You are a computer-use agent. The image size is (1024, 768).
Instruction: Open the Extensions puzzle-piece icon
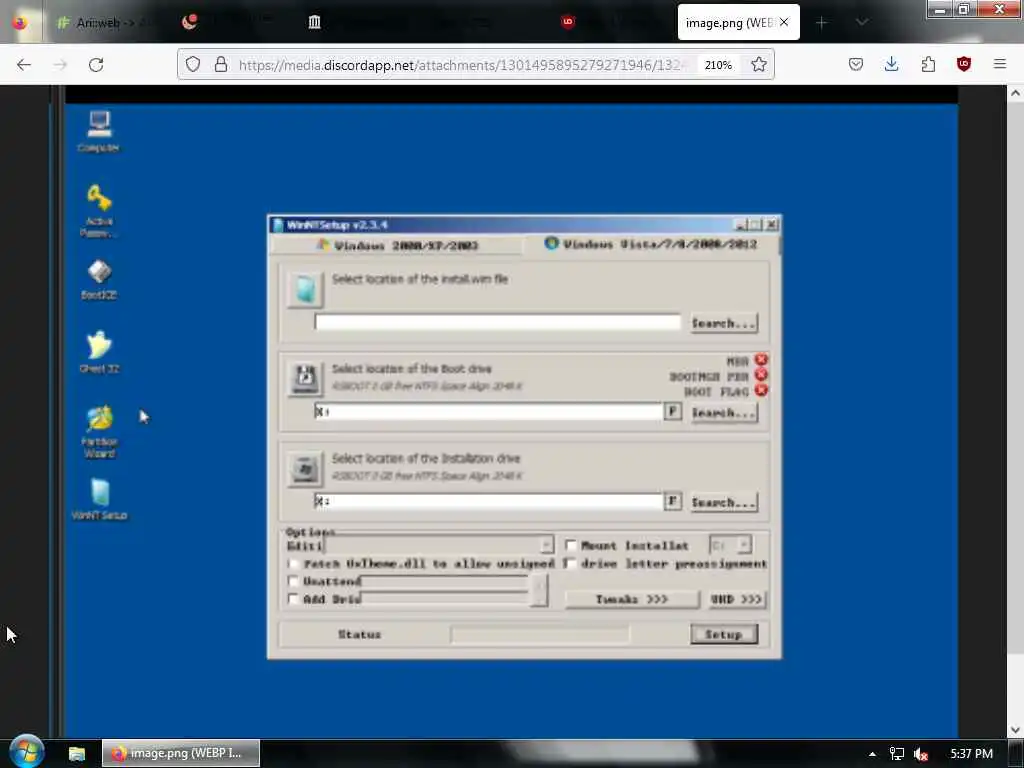(928, 64)
